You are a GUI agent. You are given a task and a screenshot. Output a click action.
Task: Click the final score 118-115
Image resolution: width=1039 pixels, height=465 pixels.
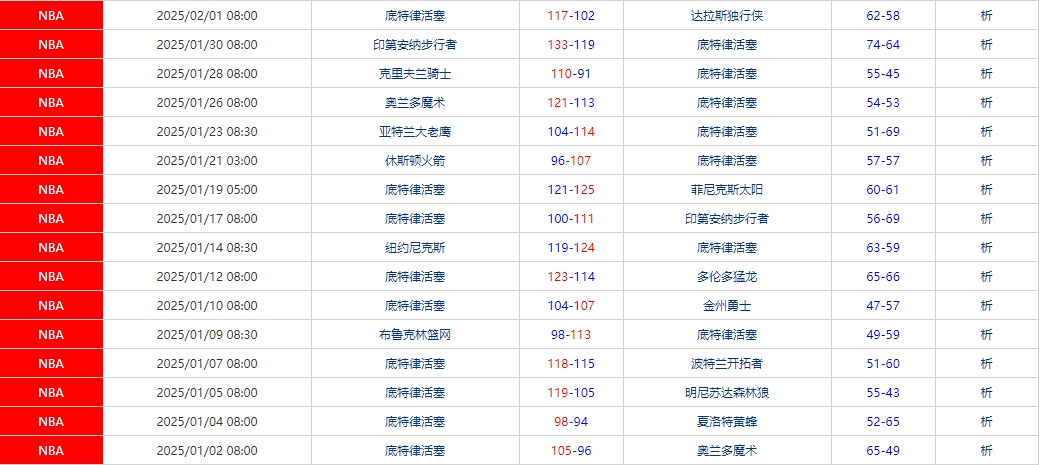point(571,364)
